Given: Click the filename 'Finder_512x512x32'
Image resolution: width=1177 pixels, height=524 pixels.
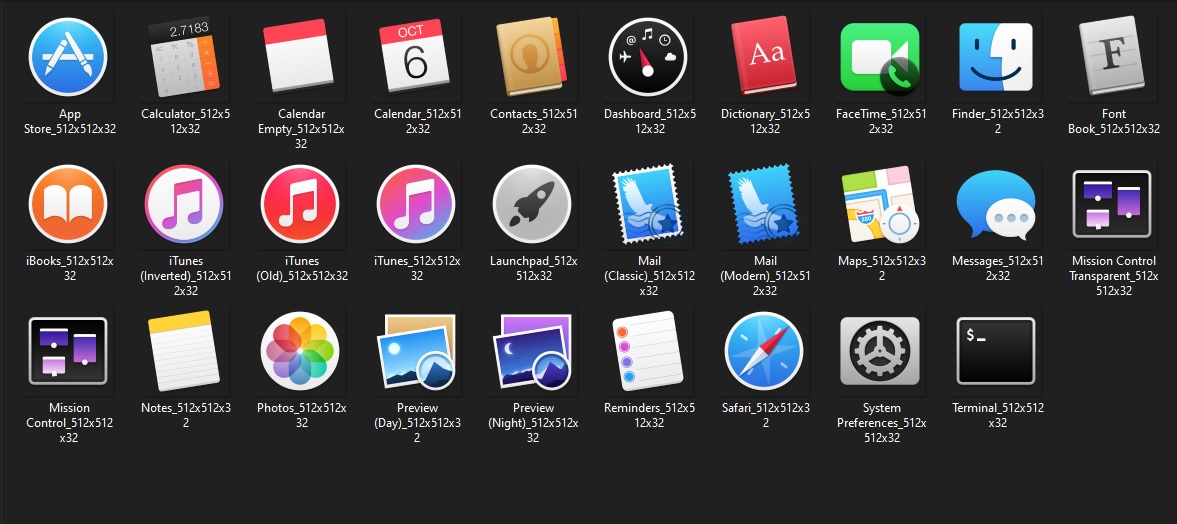Looking at the screenshot, I should point(998,122).
